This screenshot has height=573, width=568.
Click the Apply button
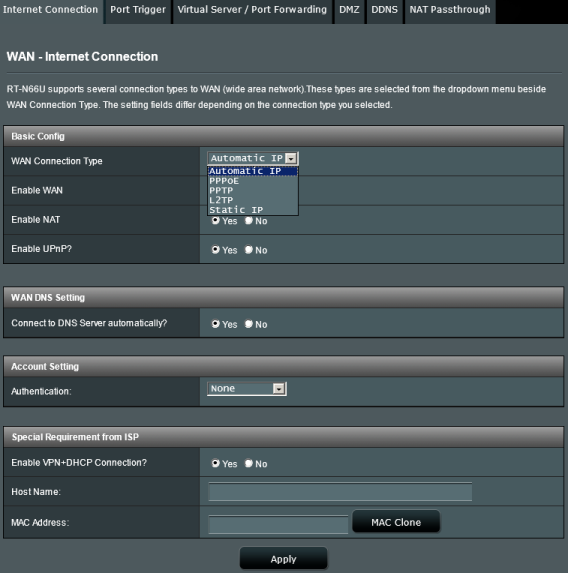pos(283,559)
